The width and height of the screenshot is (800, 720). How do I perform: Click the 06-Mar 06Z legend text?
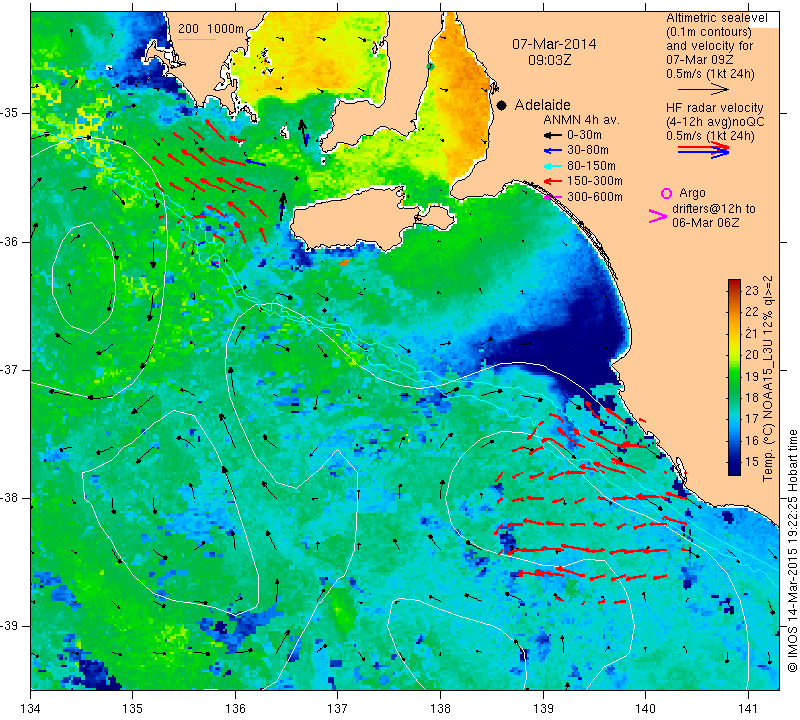pos(705,223)
